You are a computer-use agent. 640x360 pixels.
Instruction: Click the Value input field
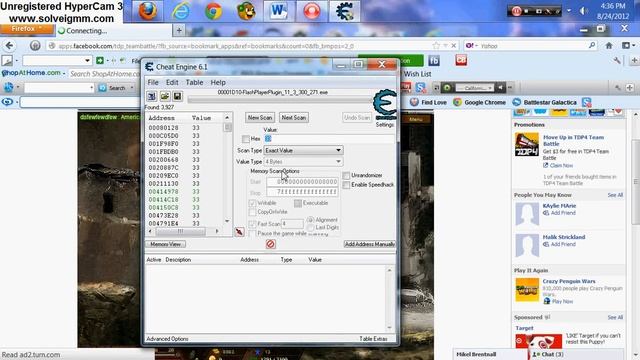coord(329,139)
